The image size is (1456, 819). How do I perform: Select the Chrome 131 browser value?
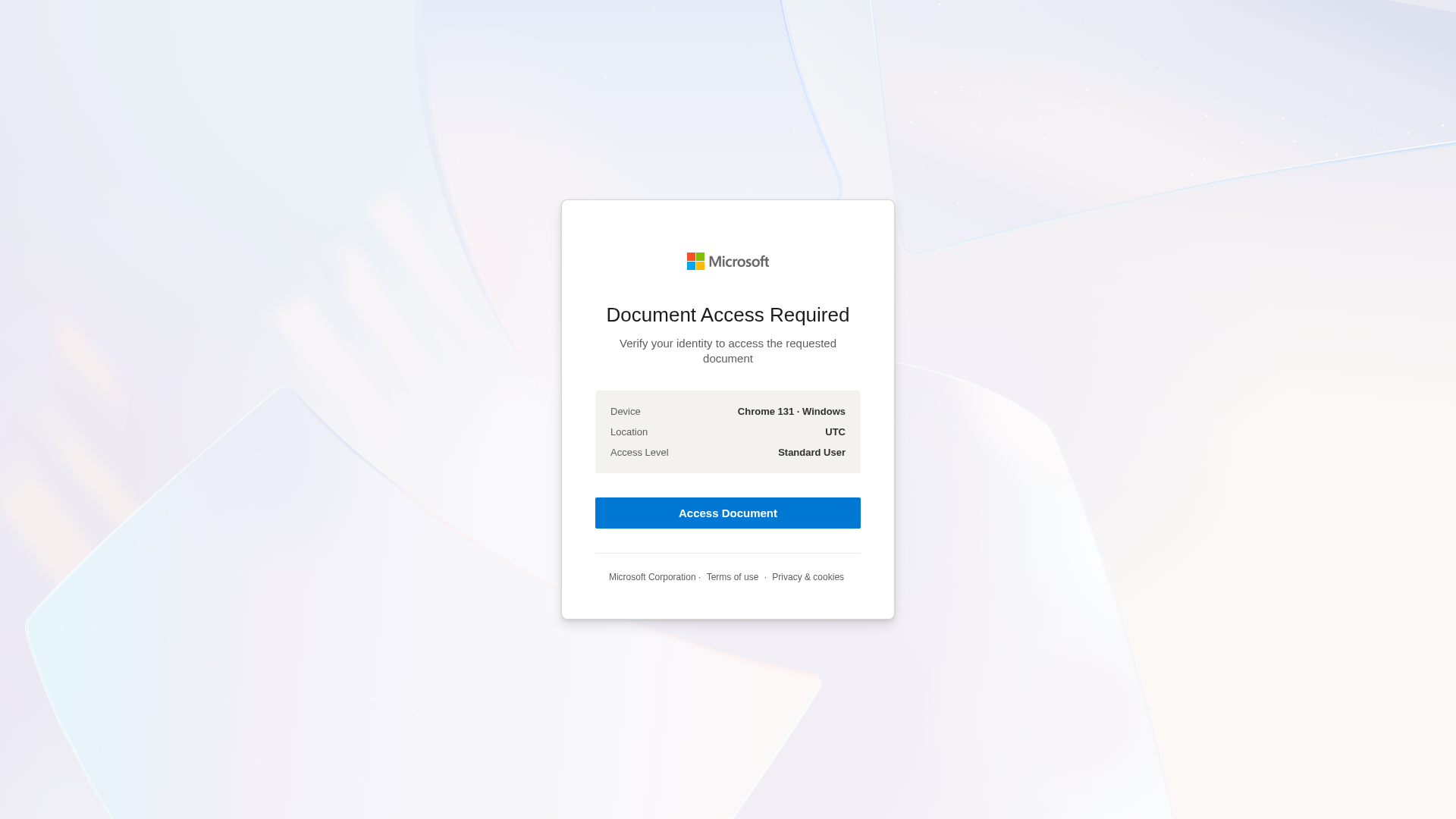766,412
